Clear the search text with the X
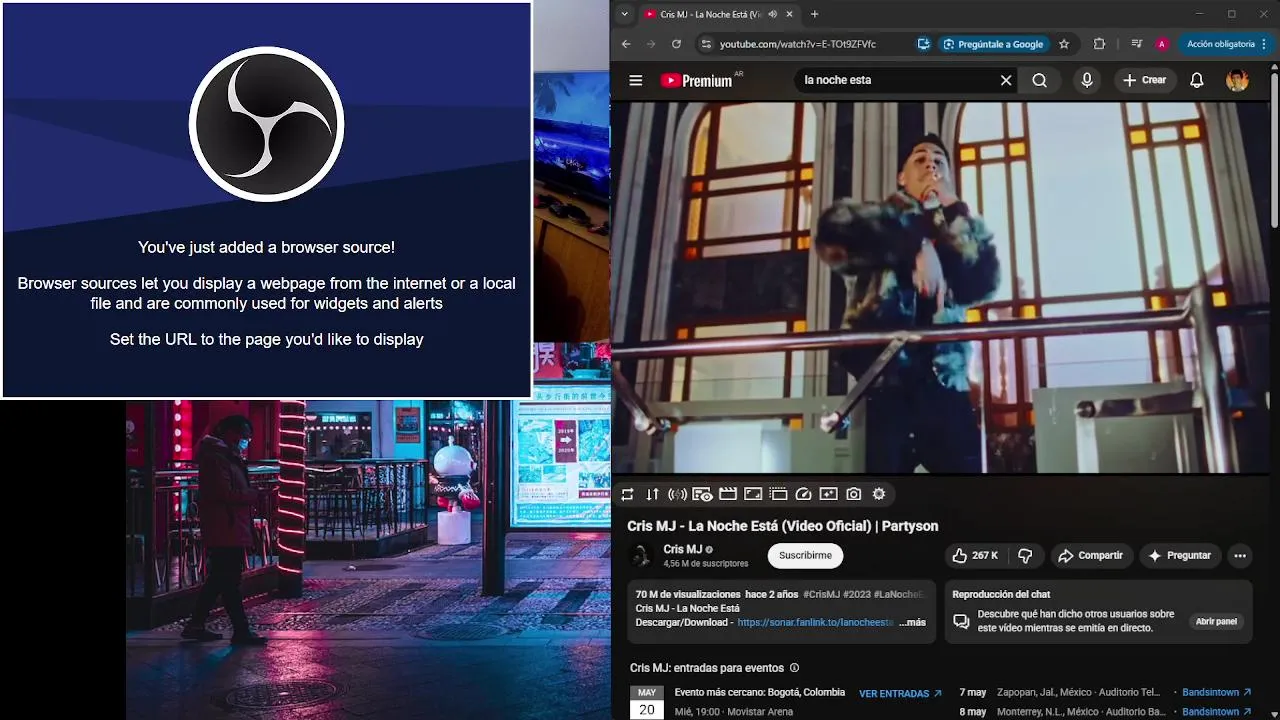Screen dimensions: 1280x720 click(x=1006, y=80)
